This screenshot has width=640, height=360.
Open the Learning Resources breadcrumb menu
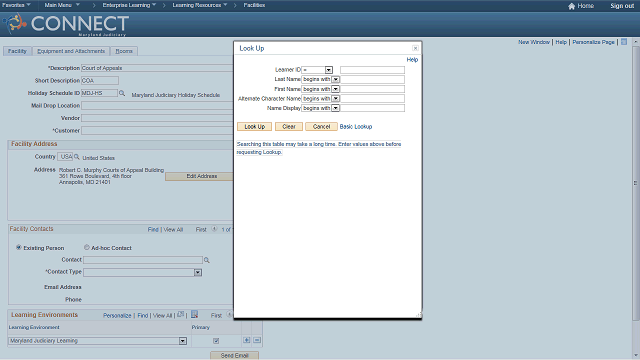[200, 5]
